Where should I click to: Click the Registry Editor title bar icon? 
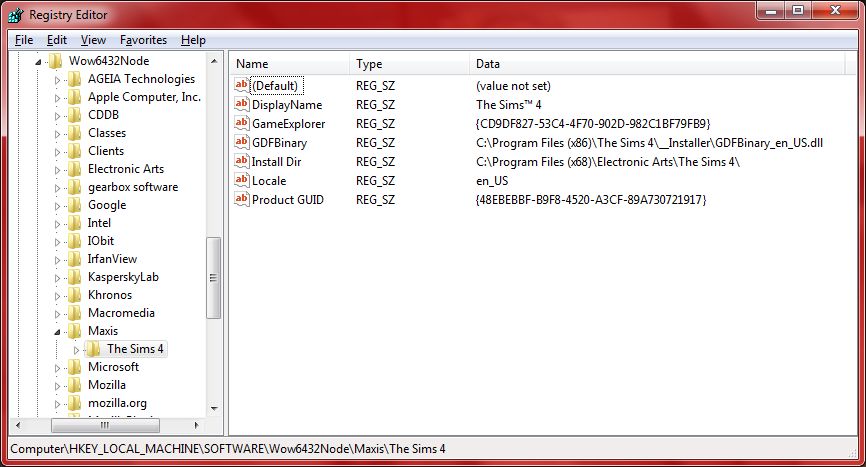point(16,15)
